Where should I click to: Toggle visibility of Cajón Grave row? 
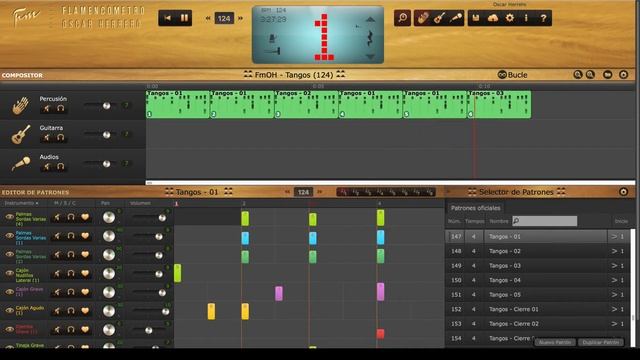(9, 292)
